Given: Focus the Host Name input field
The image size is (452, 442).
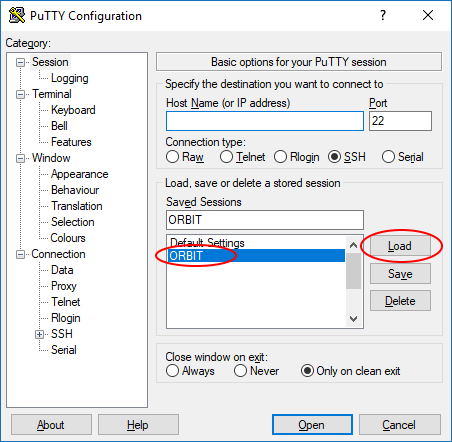Looking at the screenshot, I should pos(265,121).
